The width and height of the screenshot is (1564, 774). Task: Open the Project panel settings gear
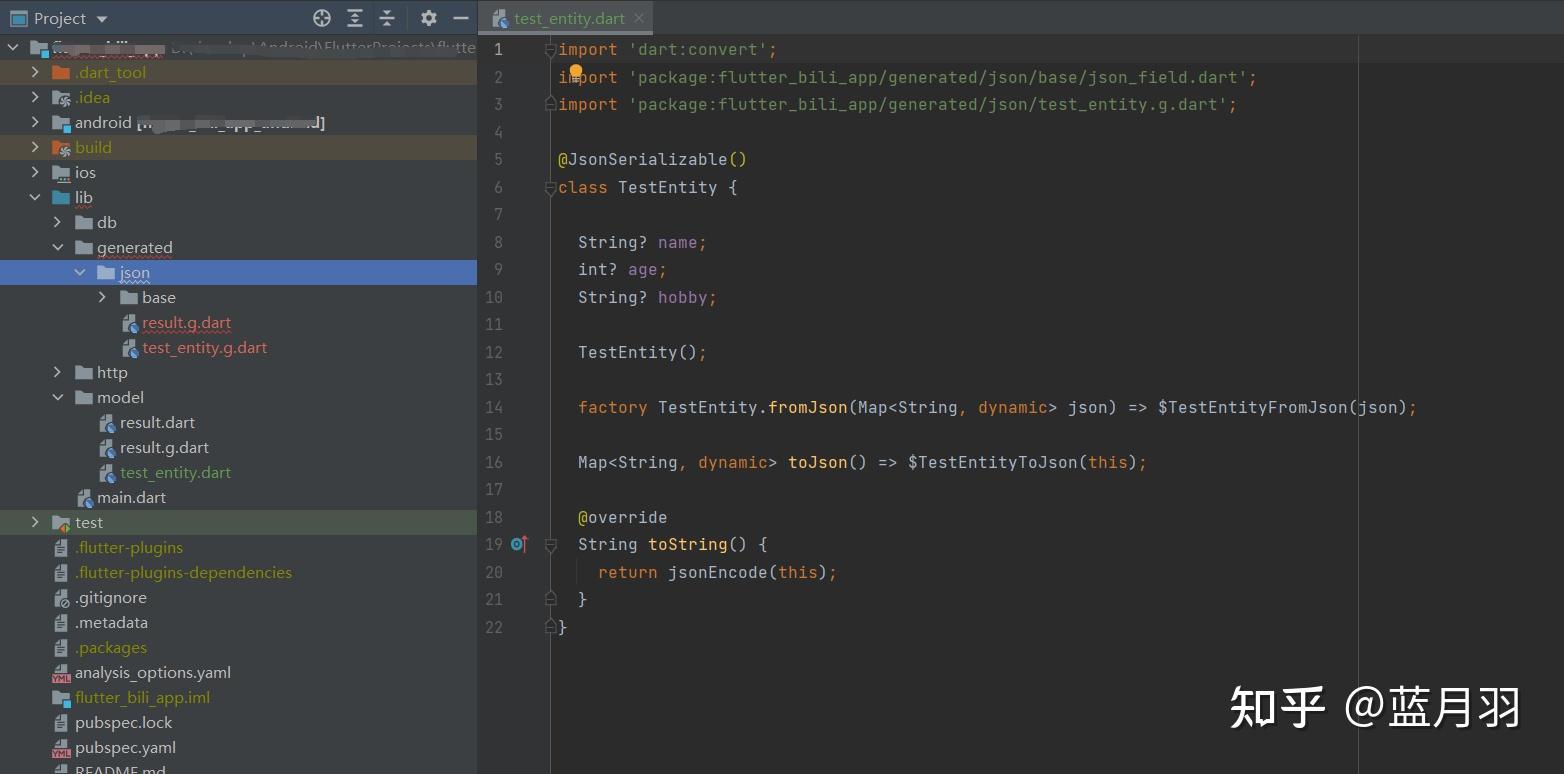[428, 17]
